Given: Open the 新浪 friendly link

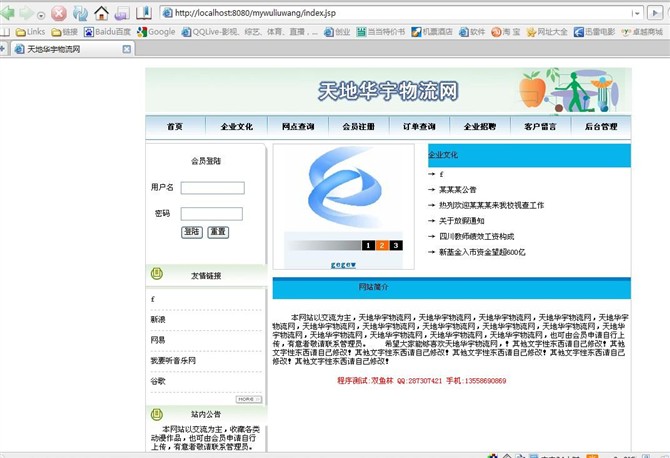Looking at the screenshot, I should click(158, 319).
